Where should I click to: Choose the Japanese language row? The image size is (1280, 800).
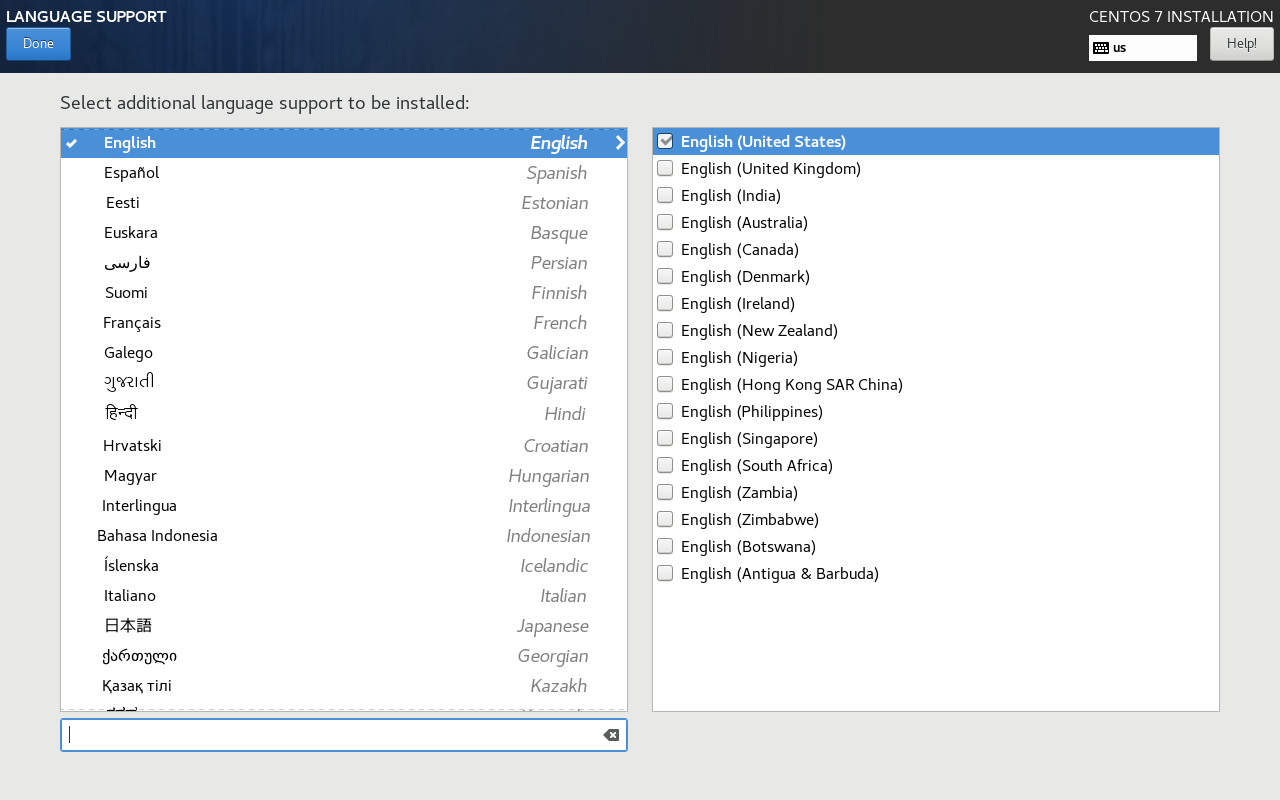click(x=344, y=626)
